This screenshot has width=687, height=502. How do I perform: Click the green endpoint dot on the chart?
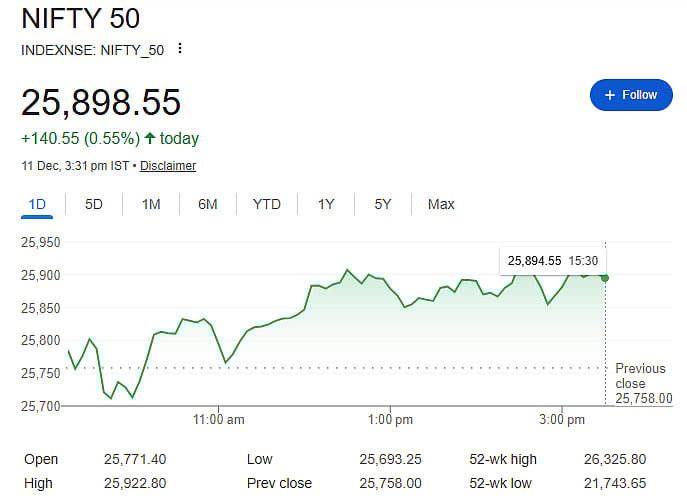click(x=605, y=277)
